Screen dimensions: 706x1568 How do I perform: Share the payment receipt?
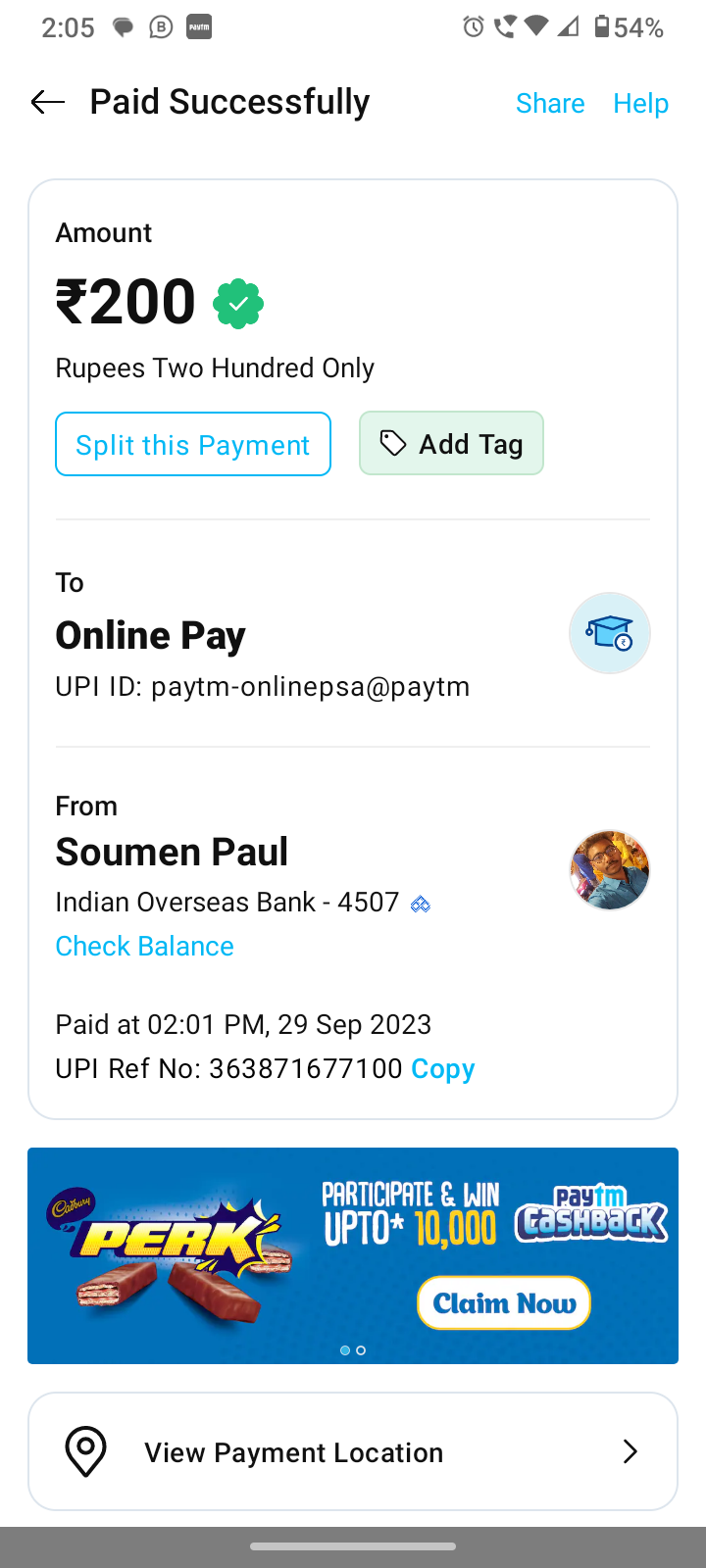pos(550,103)
